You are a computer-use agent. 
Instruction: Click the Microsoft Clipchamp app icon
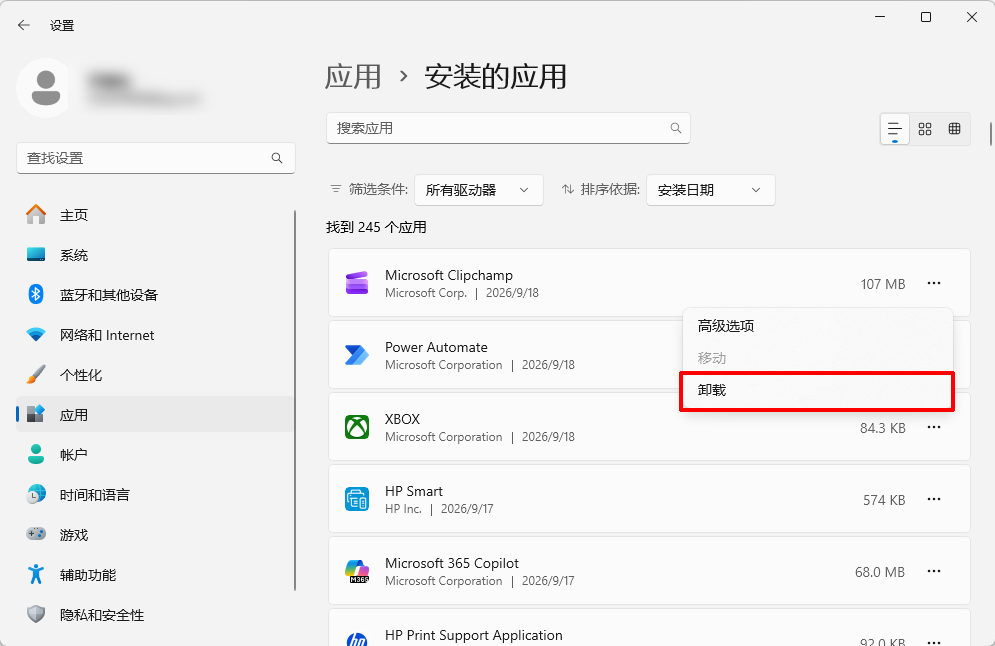point(357,283)
